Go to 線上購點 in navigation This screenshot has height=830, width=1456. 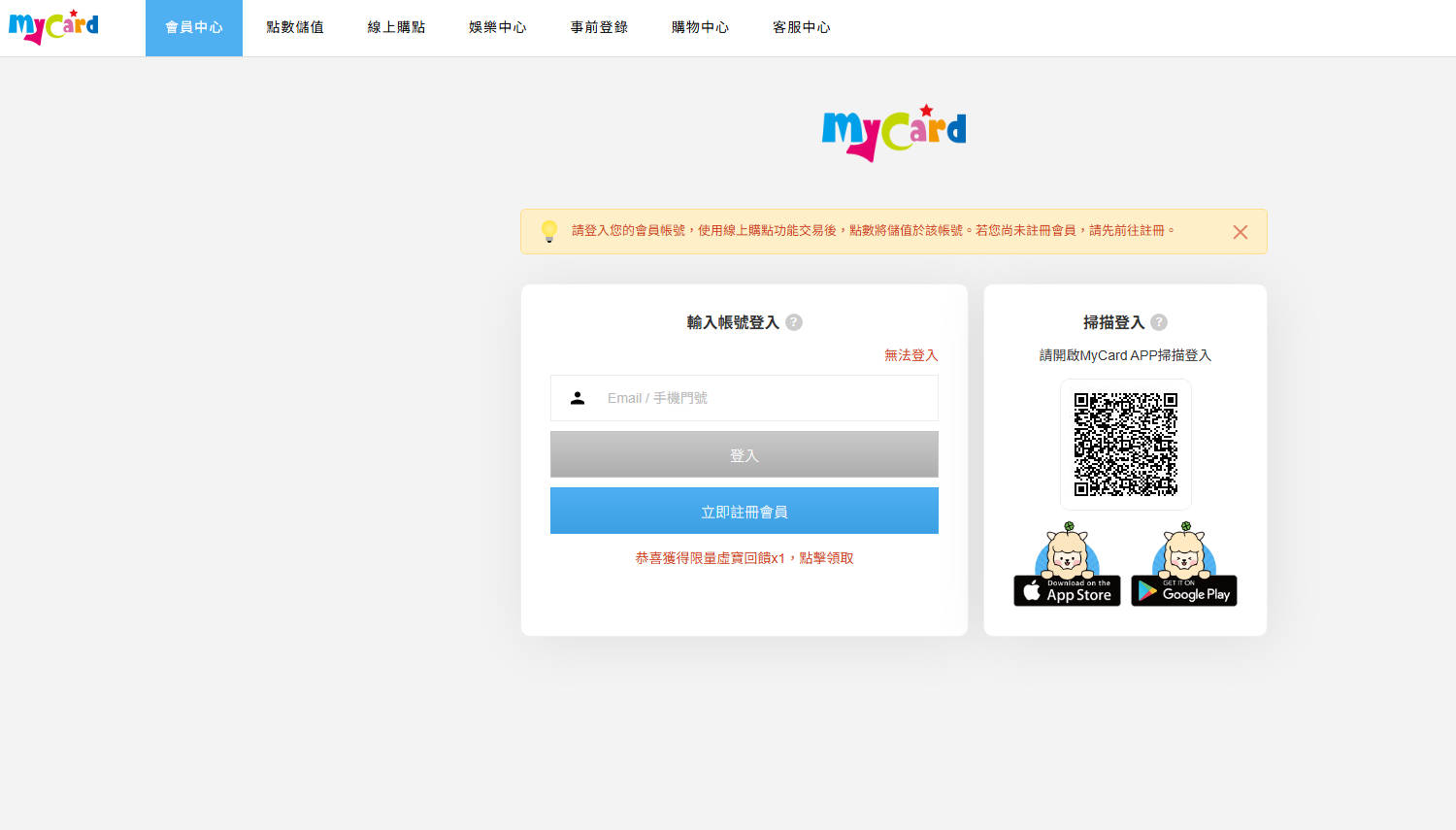396,27
